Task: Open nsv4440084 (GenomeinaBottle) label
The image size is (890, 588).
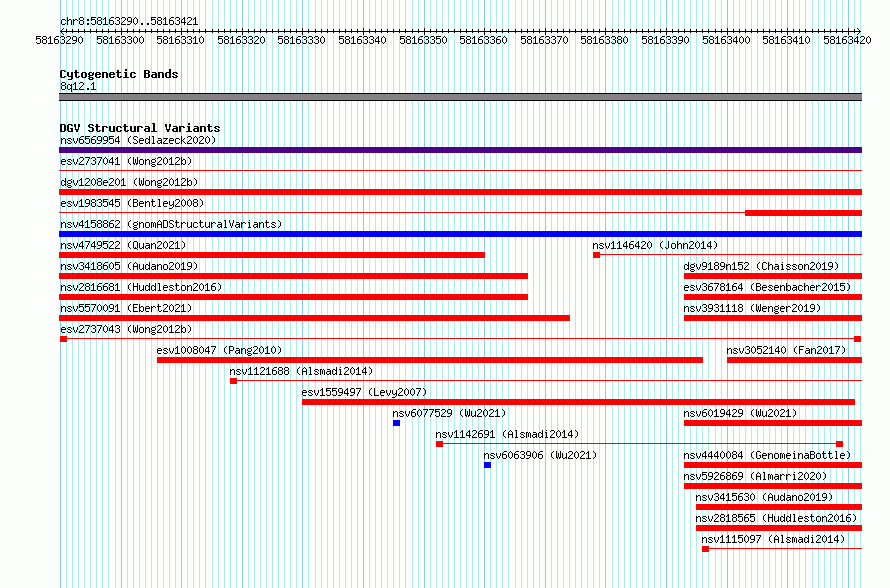Action: (x=767, y=455)
